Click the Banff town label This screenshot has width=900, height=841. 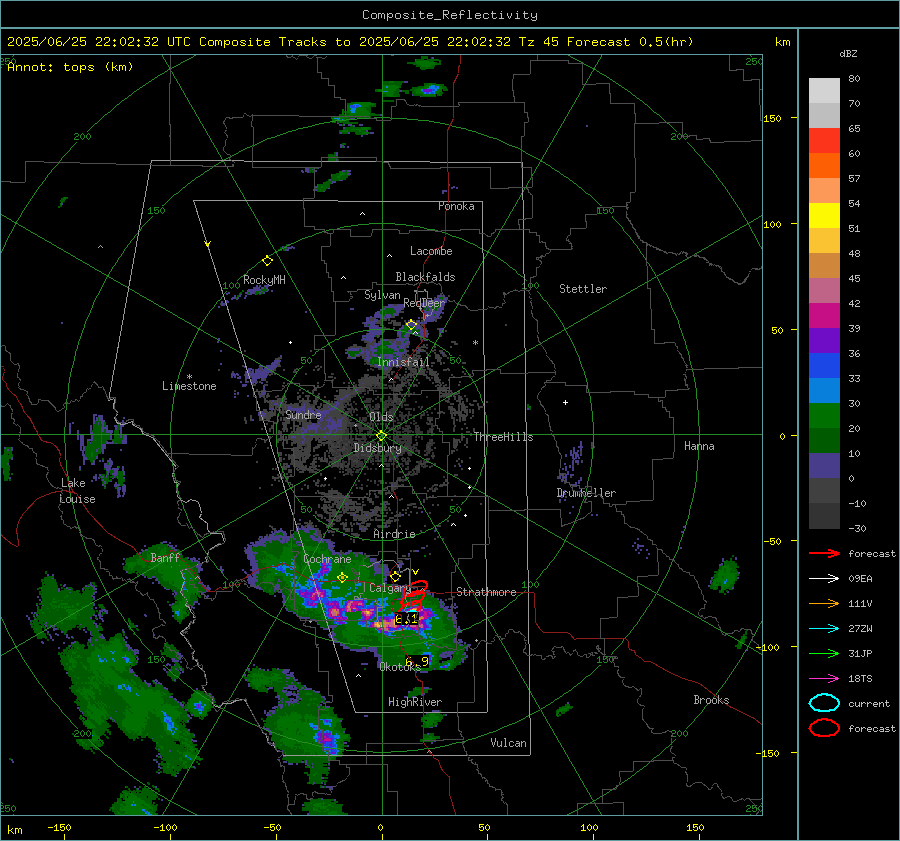165,557
